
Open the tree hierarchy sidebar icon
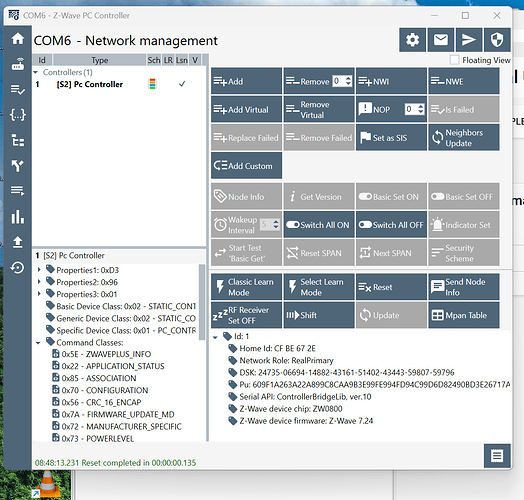click(x=18, y=140)
